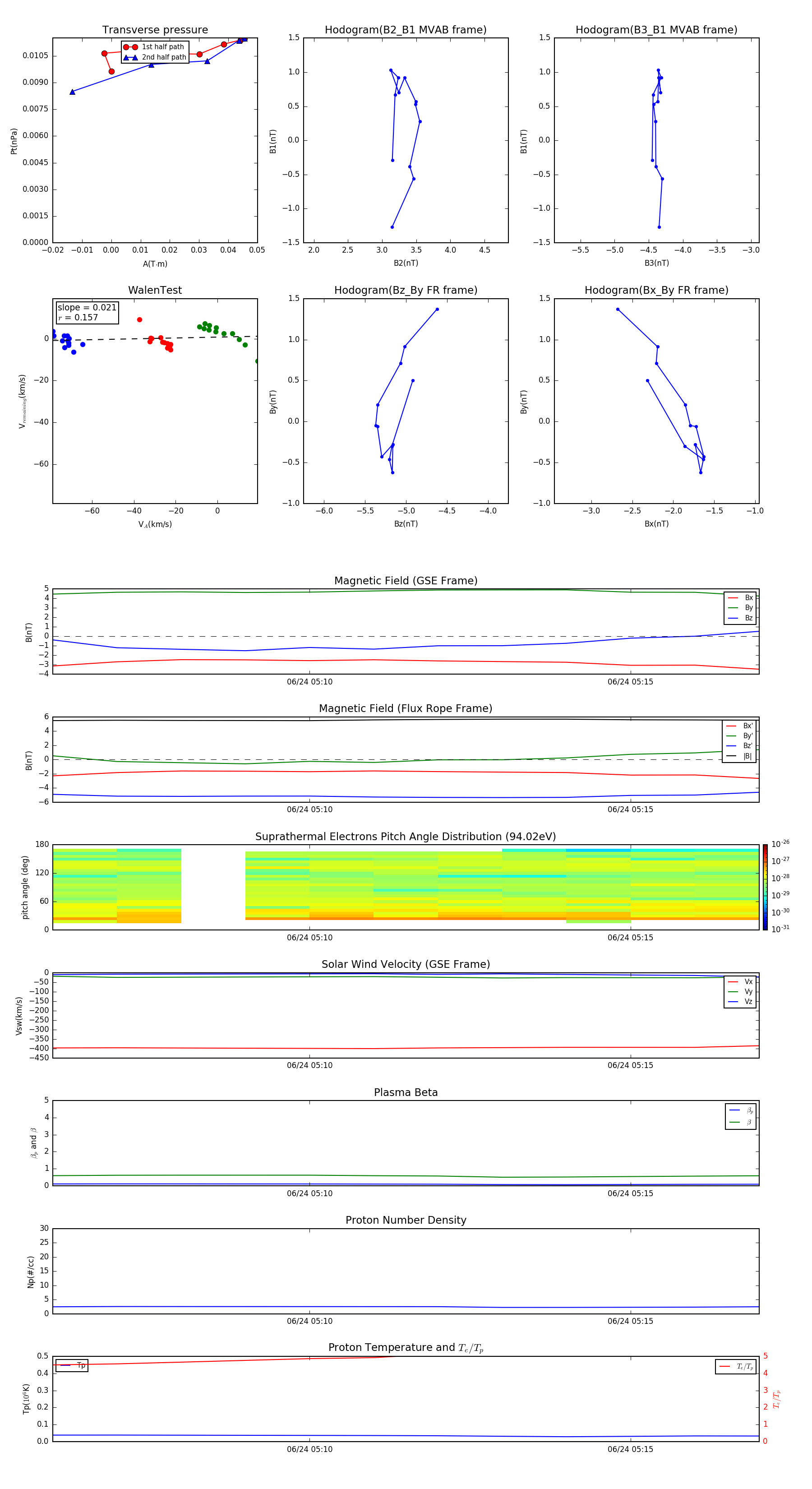Select Bx' in the Flux Rope legend
The image size is (812, 1489).
coord(739,726)
